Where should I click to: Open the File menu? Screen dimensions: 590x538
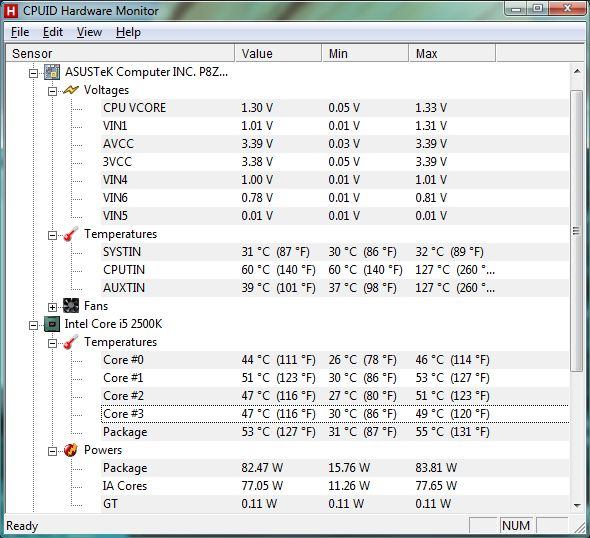click(20, 32)
